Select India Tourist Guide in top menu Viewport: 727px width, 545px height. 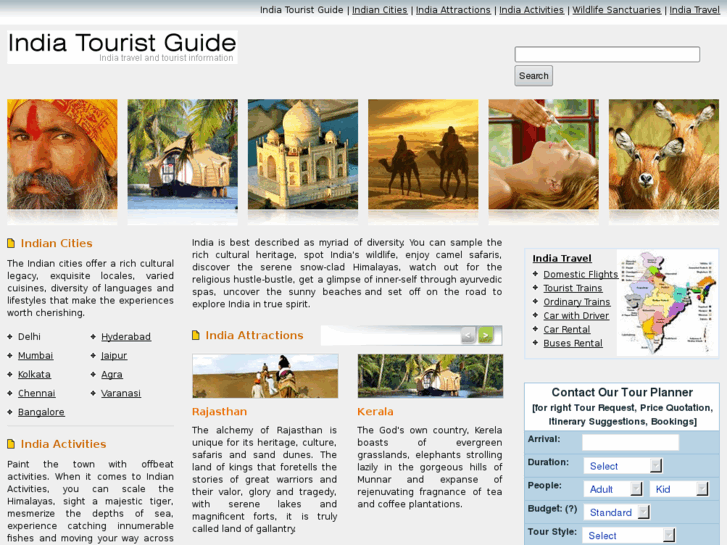301,10
